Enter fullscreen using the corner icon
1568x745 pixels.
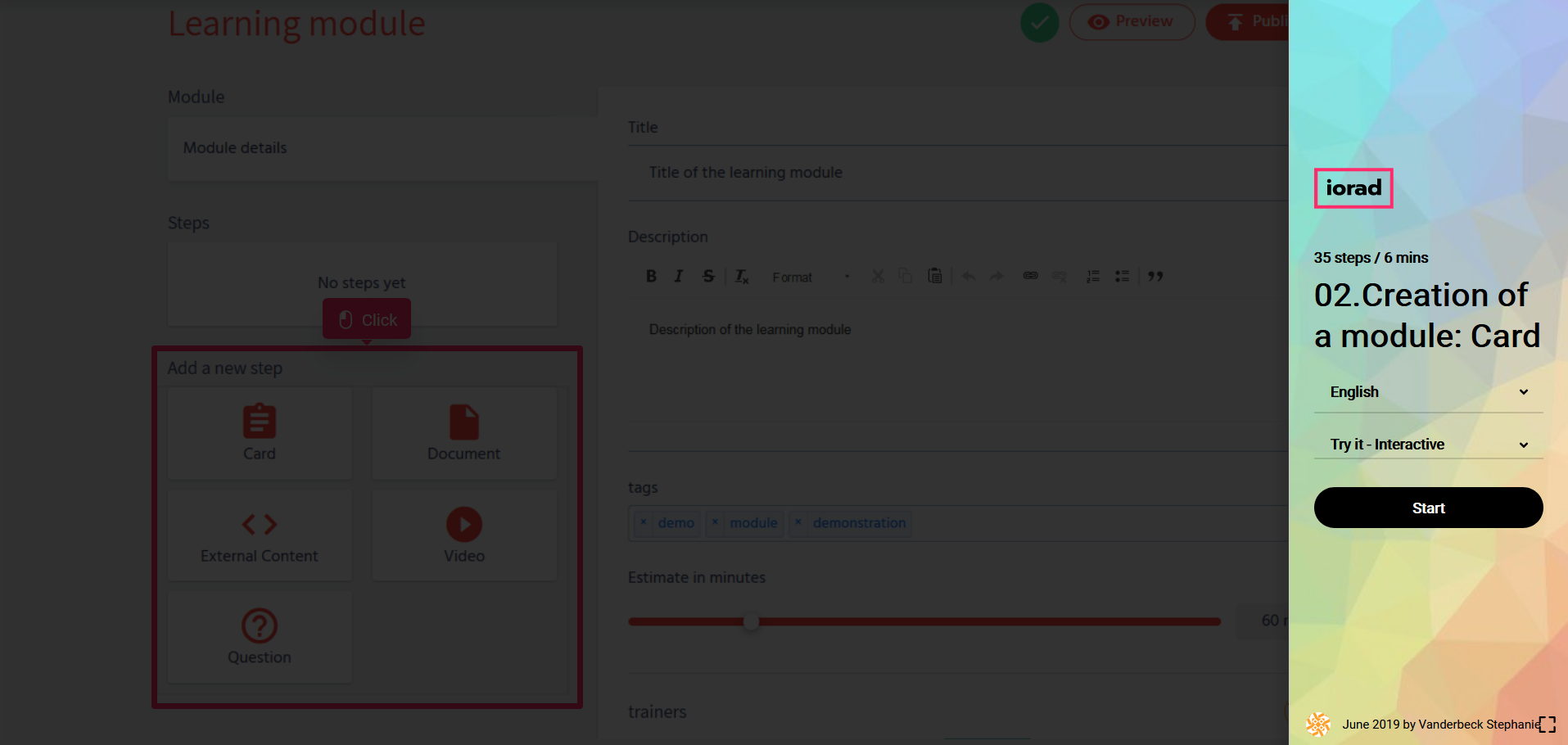(x=1547, y=725)
